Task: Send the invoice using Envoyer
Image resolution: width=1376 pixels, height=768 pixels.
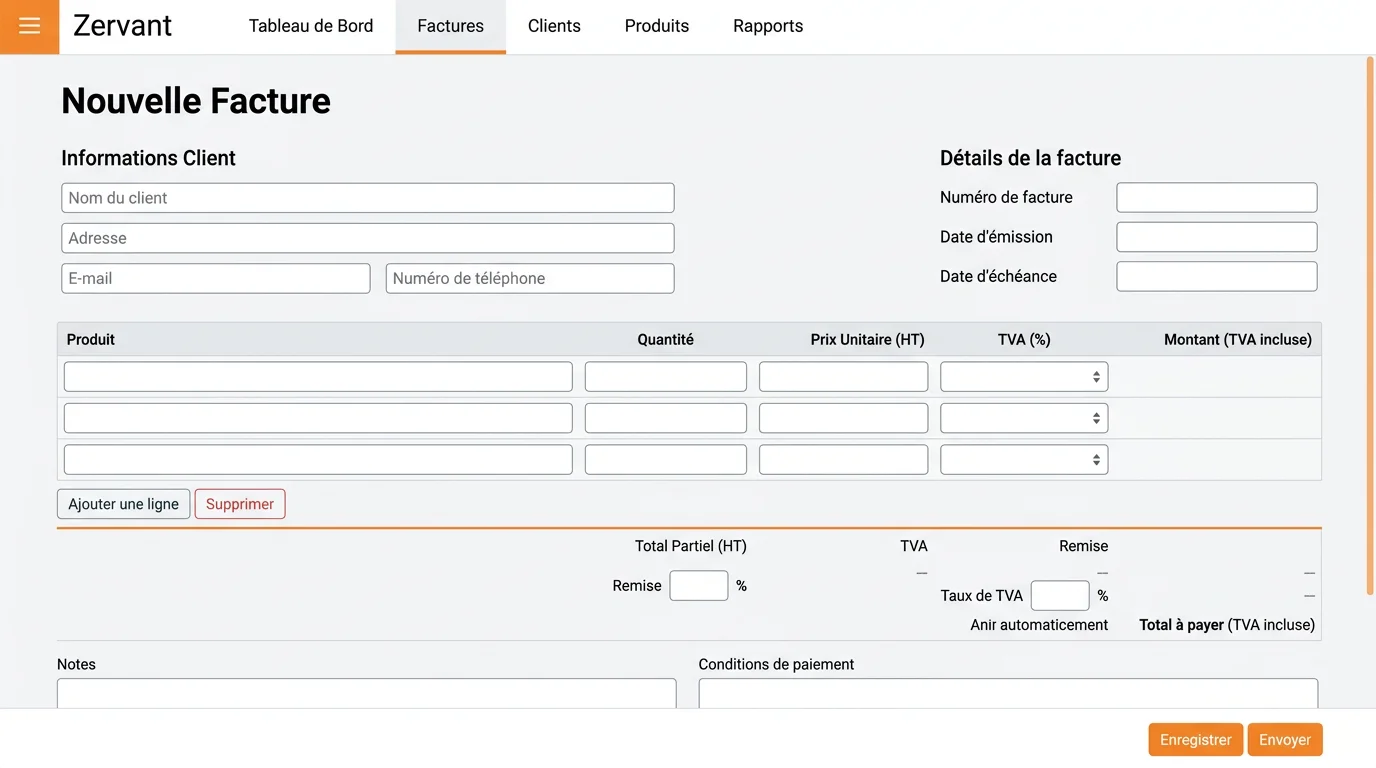Action: (x=1284, y=739)
